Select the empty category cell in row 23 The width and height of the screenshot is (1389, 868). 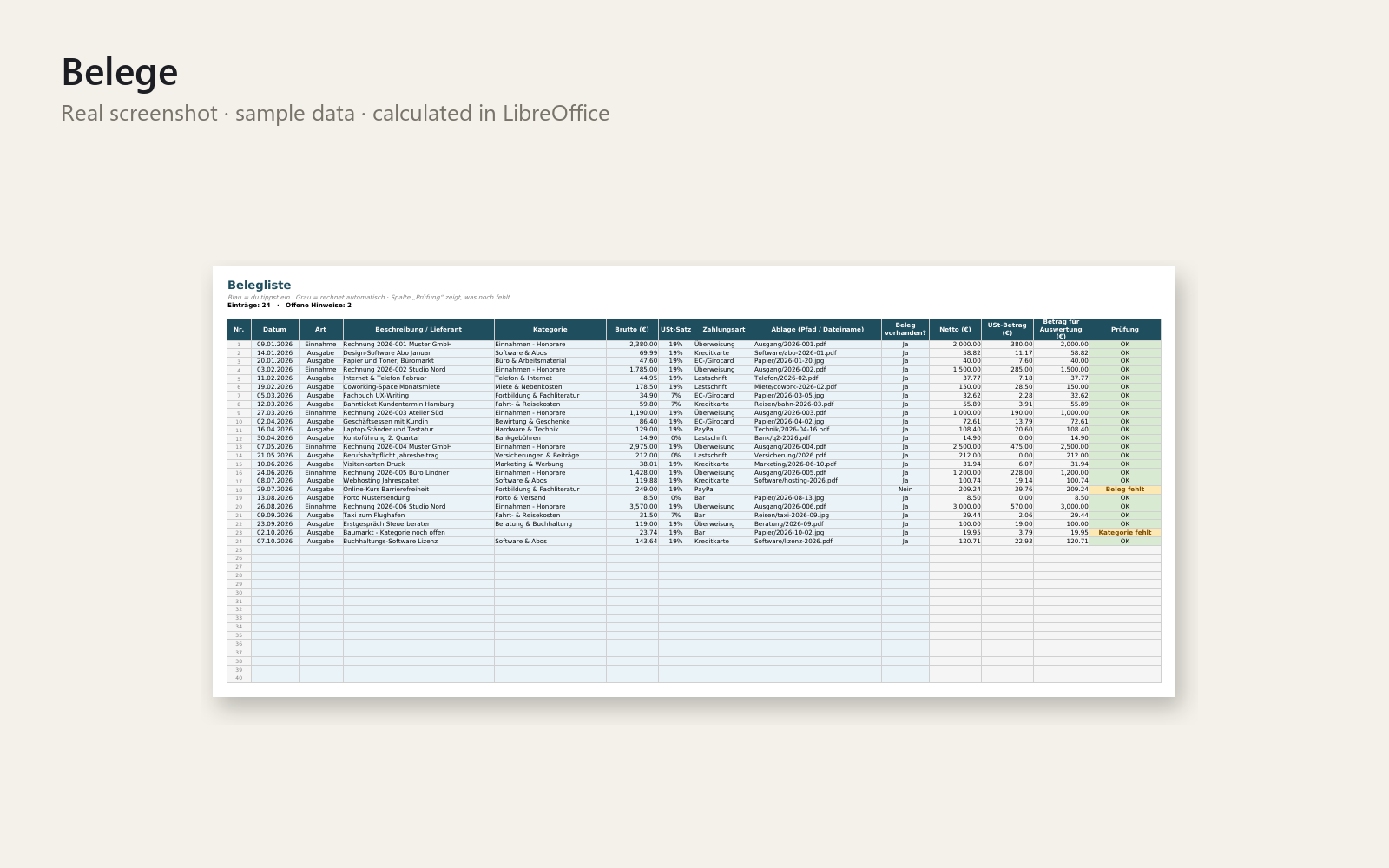click(x=550, y=533)
